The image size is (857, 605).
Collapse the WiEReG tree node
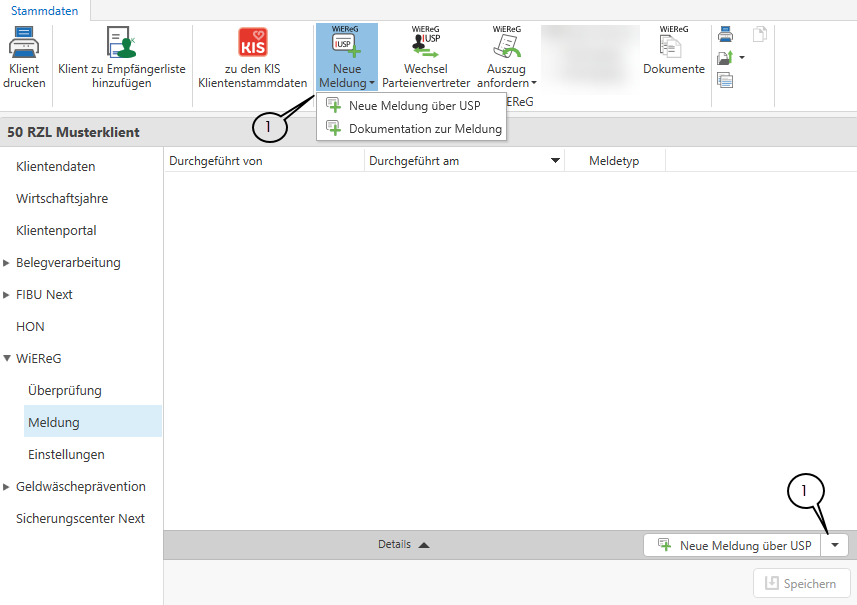click(x=8, y=358)
